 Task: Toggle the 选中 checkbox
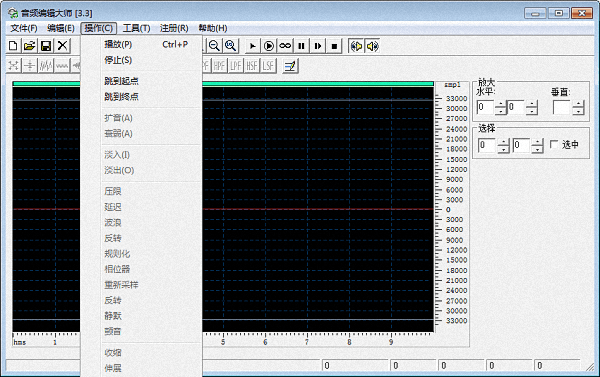(554, 144)
